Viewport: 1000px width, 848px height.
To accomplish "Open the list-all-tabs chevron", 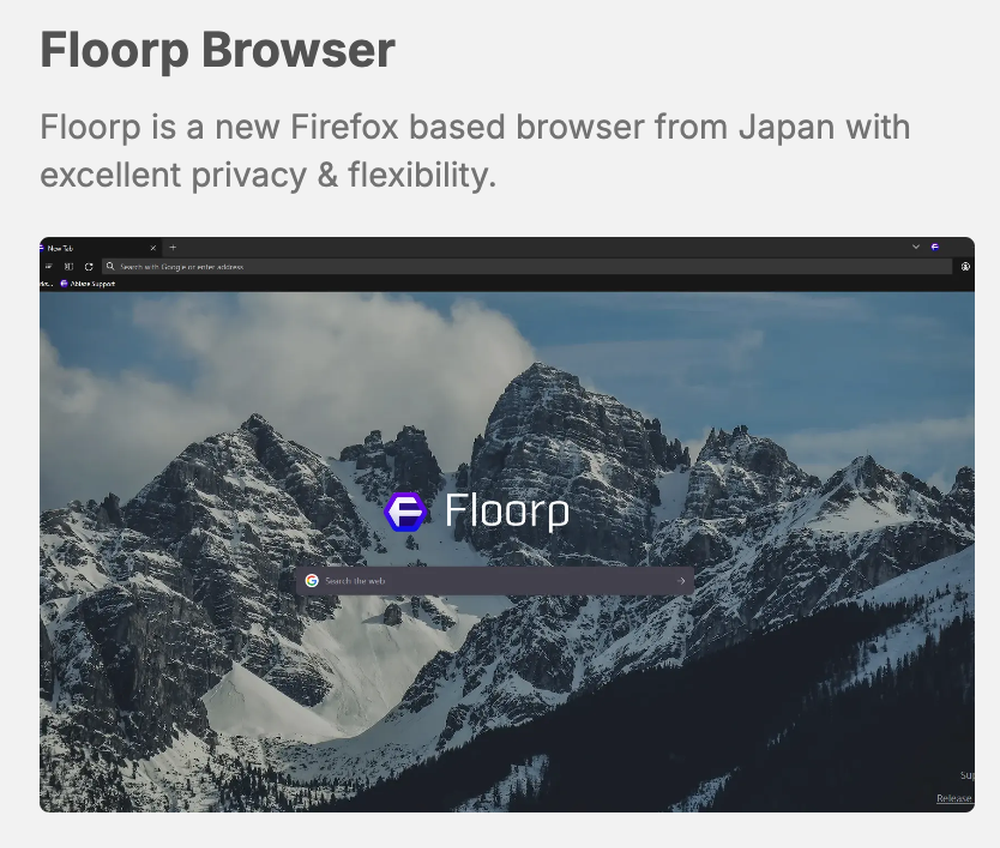I will 916,247.
